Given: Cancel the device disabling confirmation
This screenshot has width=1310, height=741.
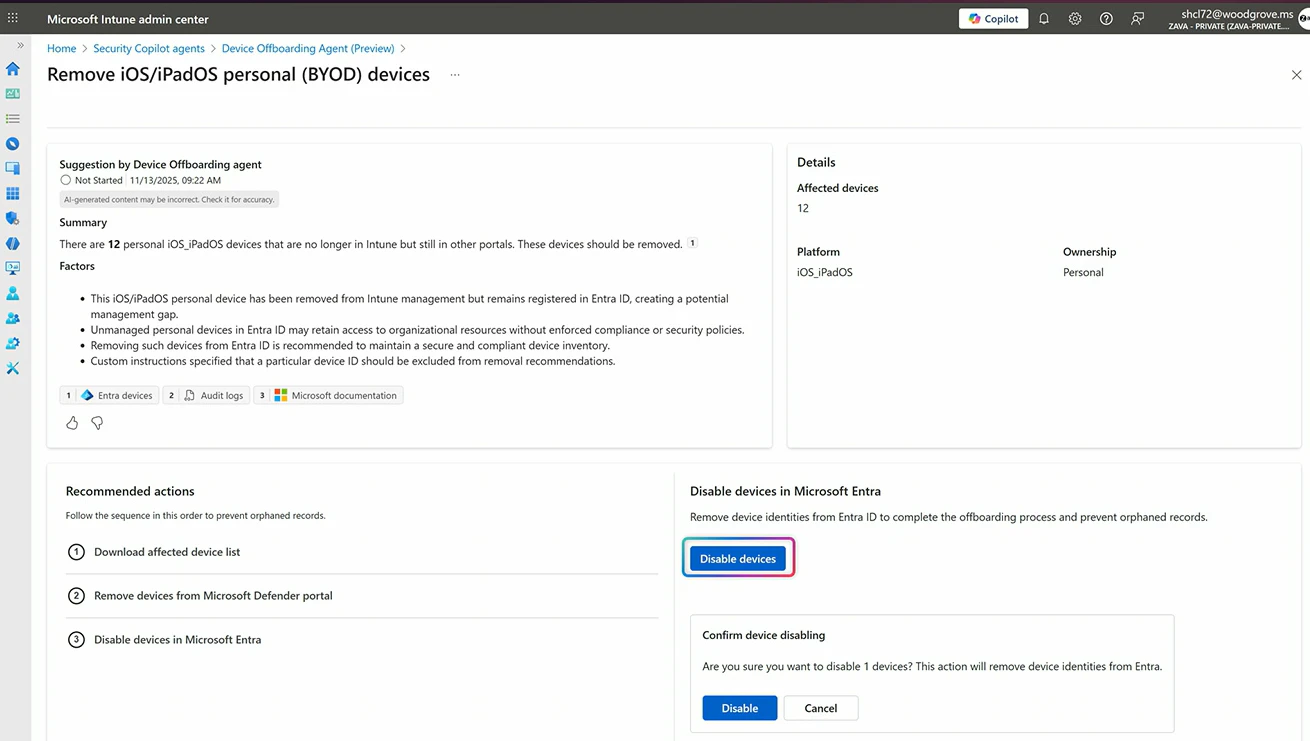Looking at the screenshot, I should pos(821,708).
